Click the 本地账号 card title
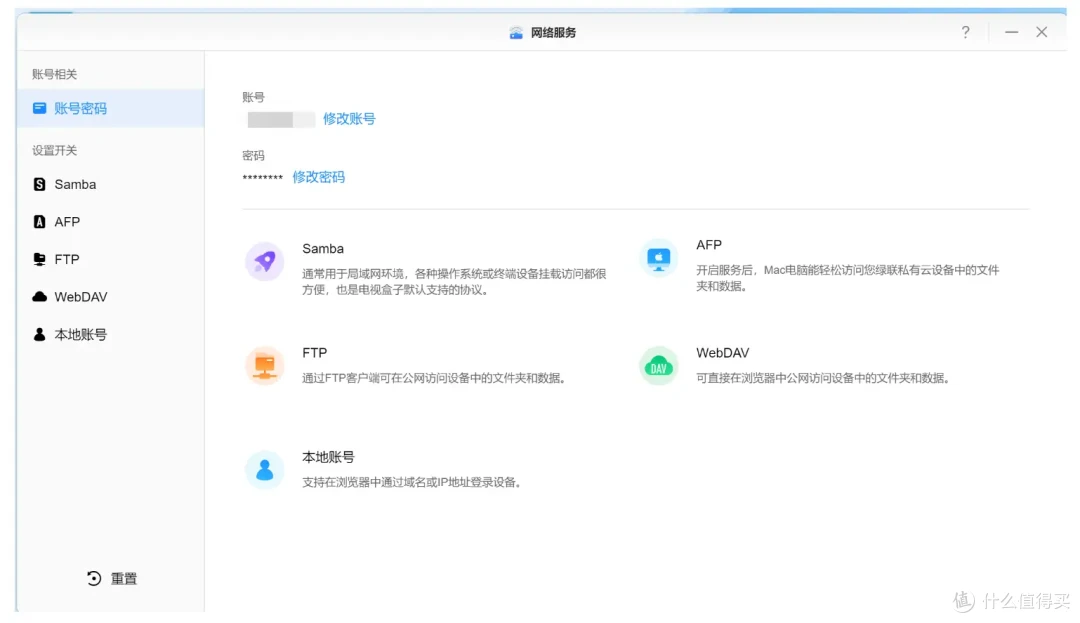 [329, 457]
